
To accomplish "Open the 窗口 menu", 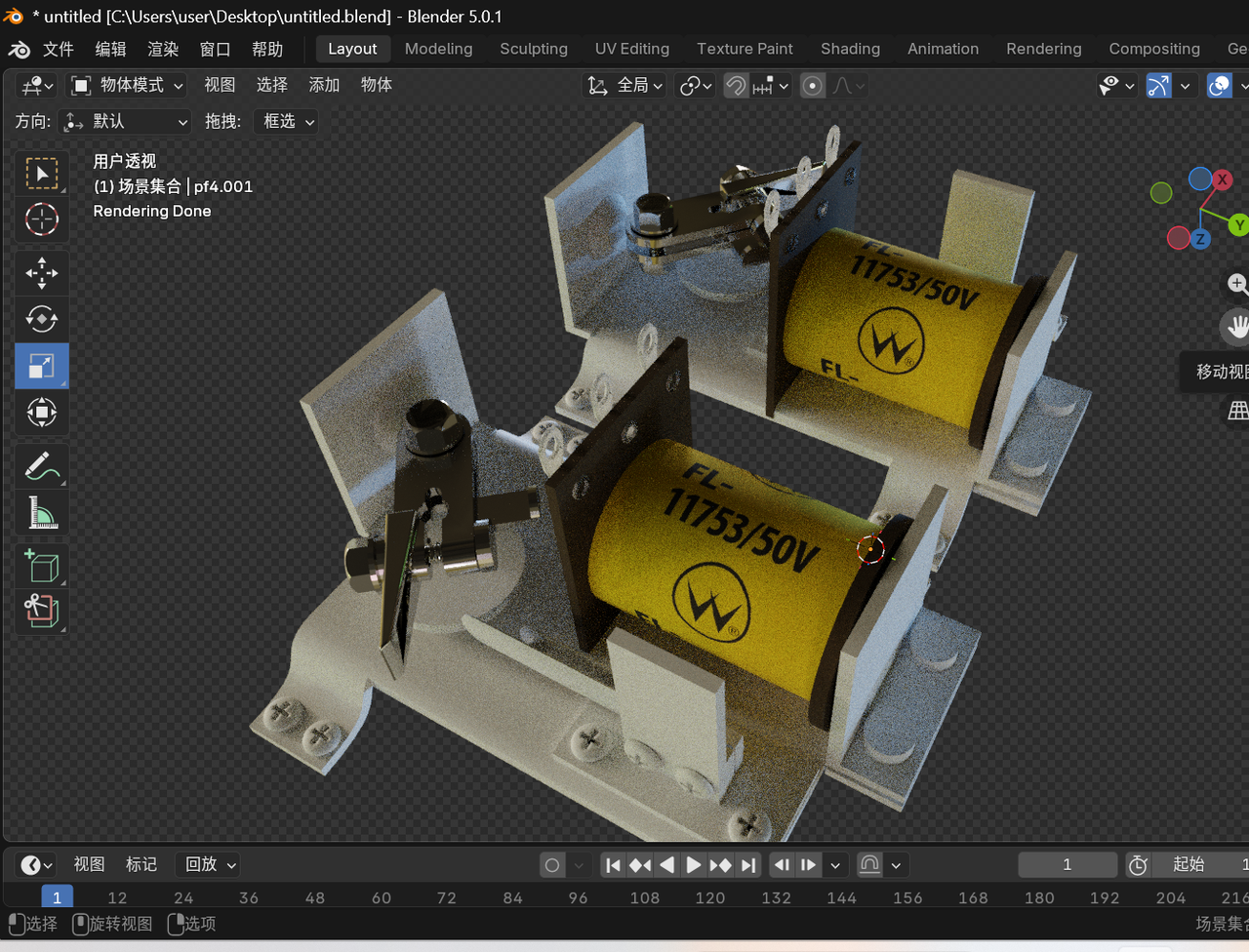I will coord(215,49).
